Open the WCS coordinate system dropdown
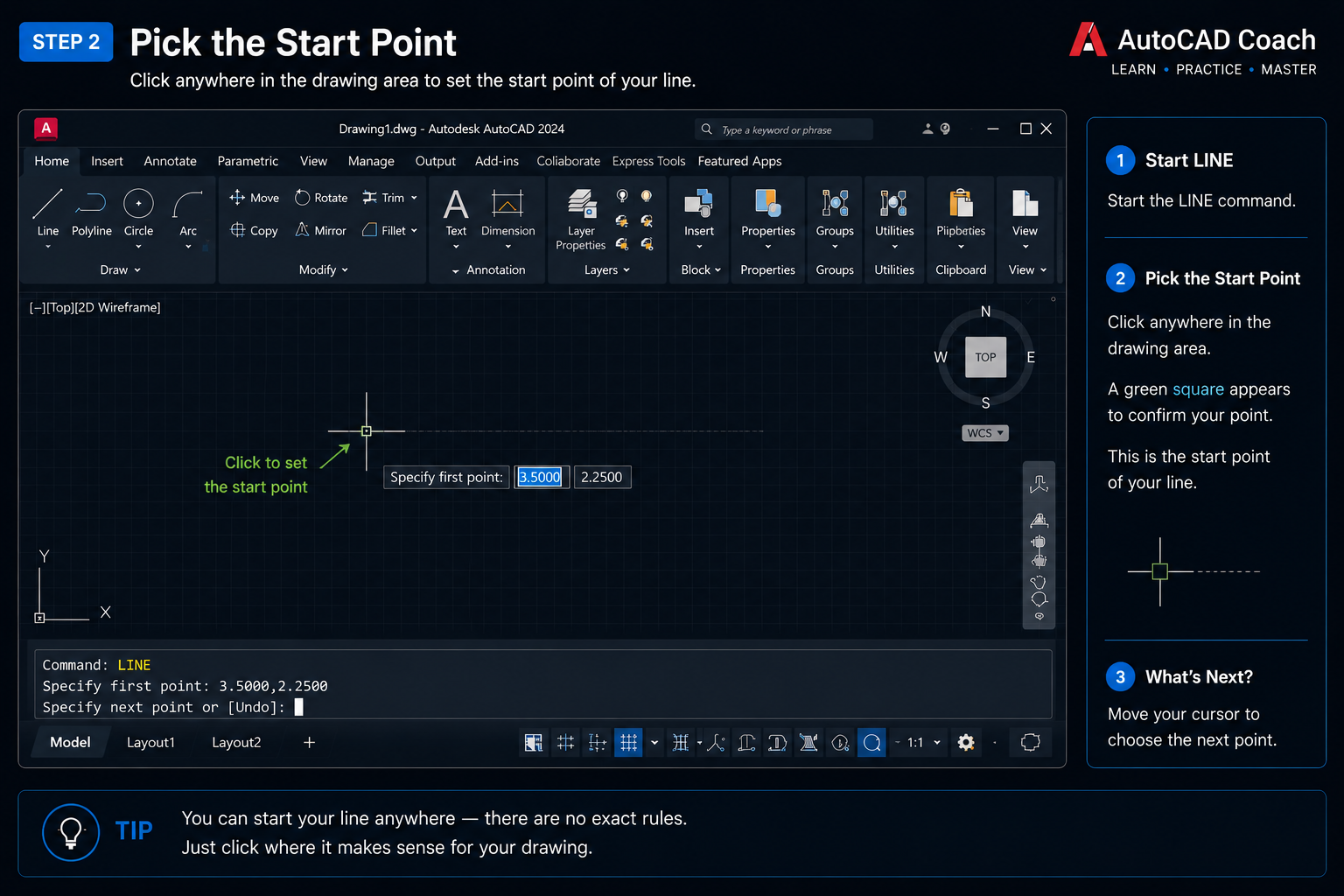 click(x=985, y=433)
